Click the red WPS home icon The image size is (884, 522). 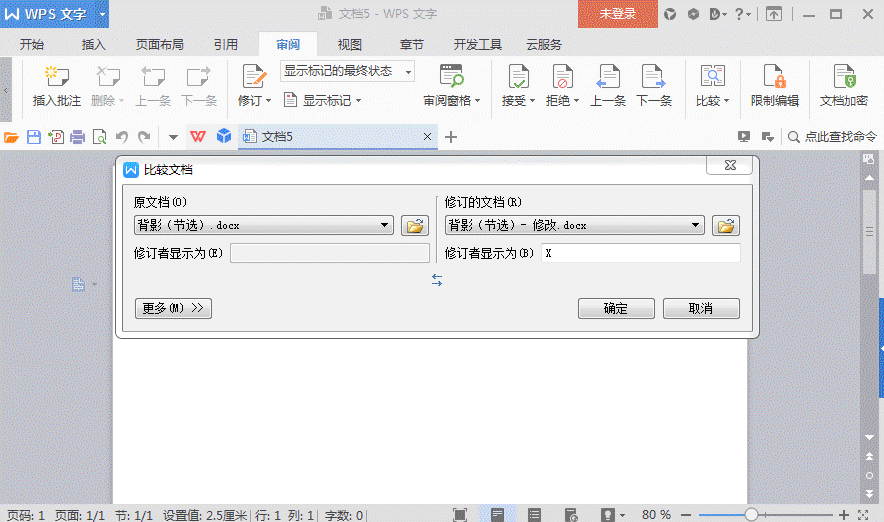[198, 136]
